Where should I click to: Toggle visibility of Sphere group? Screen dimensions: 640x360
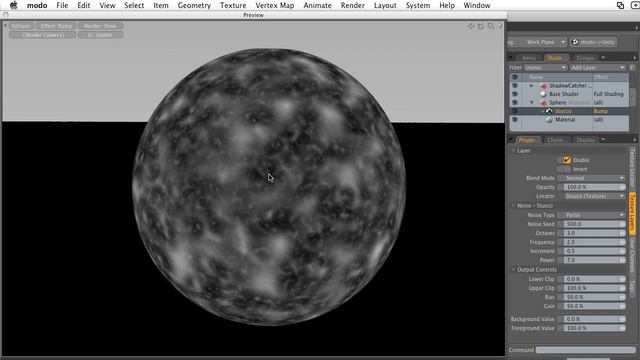coord(515,102)
